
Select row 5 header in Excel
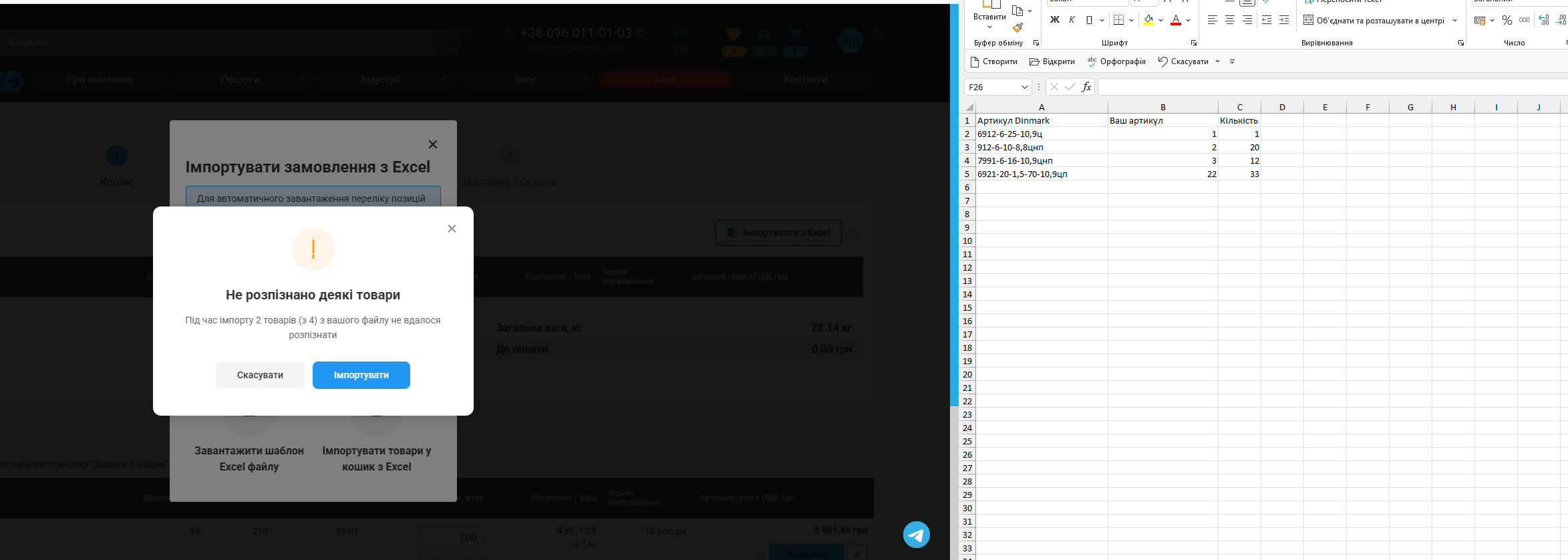(x=967, y=174)
